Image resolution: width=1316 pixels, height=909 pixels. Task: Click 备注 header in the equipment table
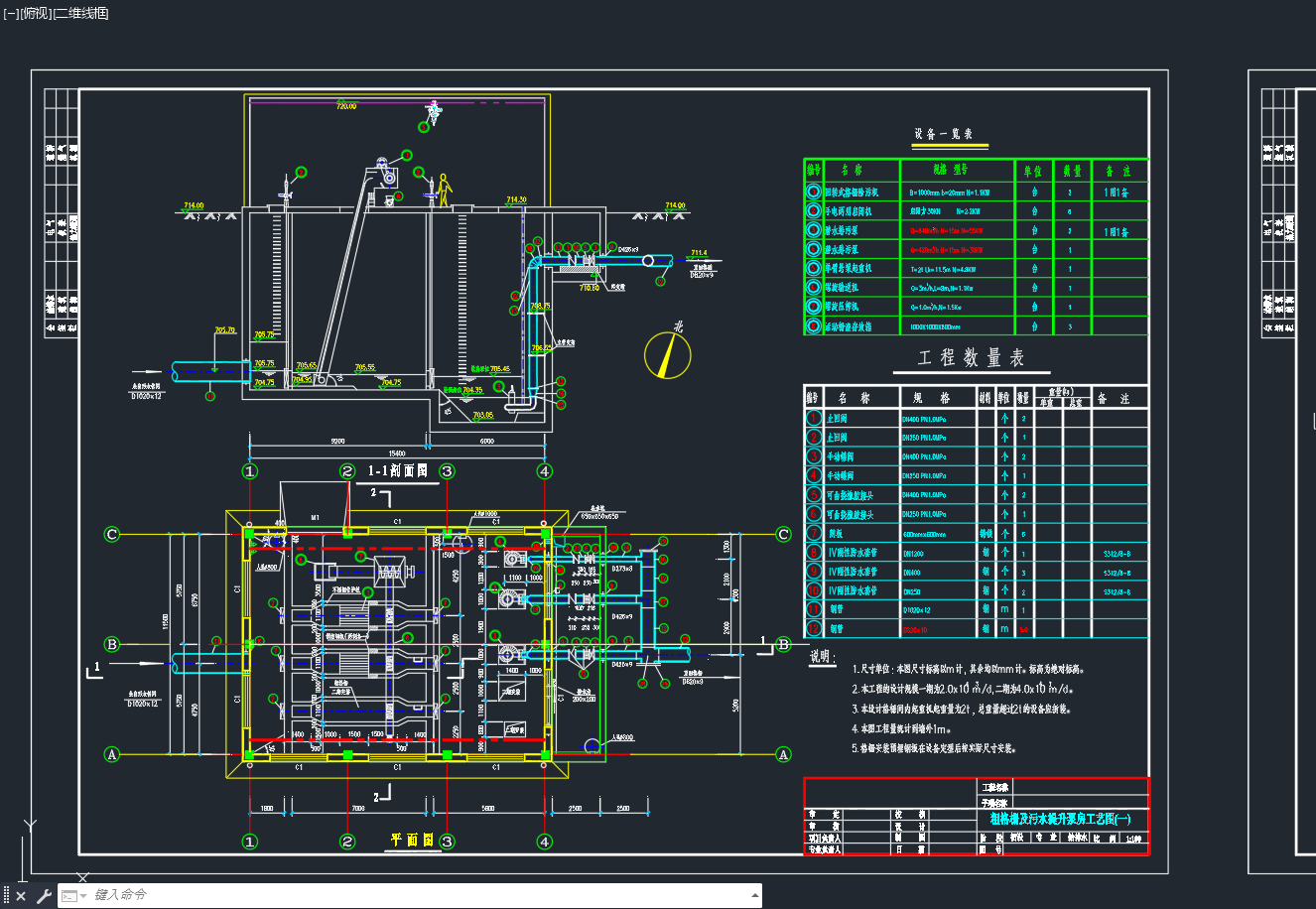tap(1119, 171)
